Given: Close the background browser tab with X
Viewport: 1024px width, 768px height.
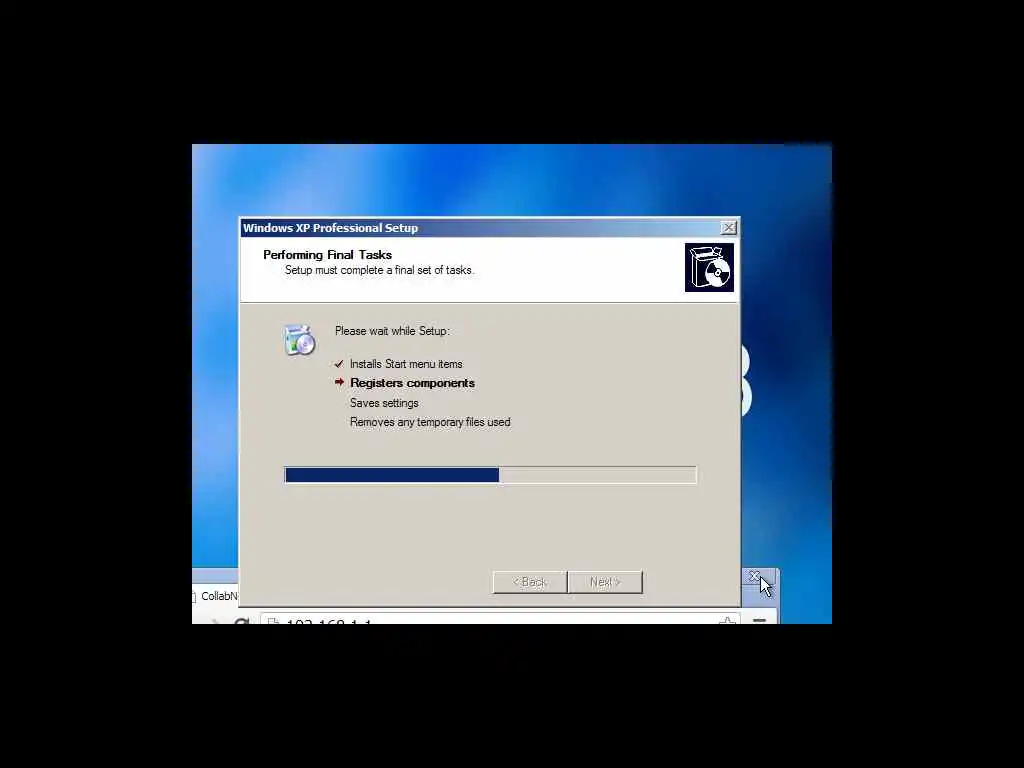Looking at the screenshot, I should [x=754, y=576].
